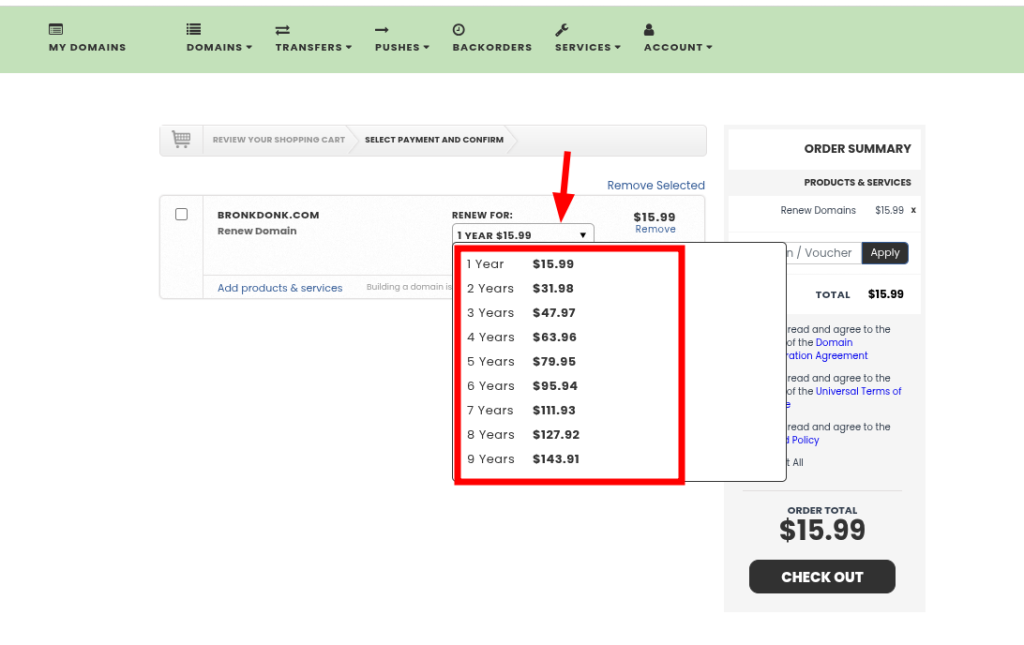Open the Renew For dropdown

[522, 235]
